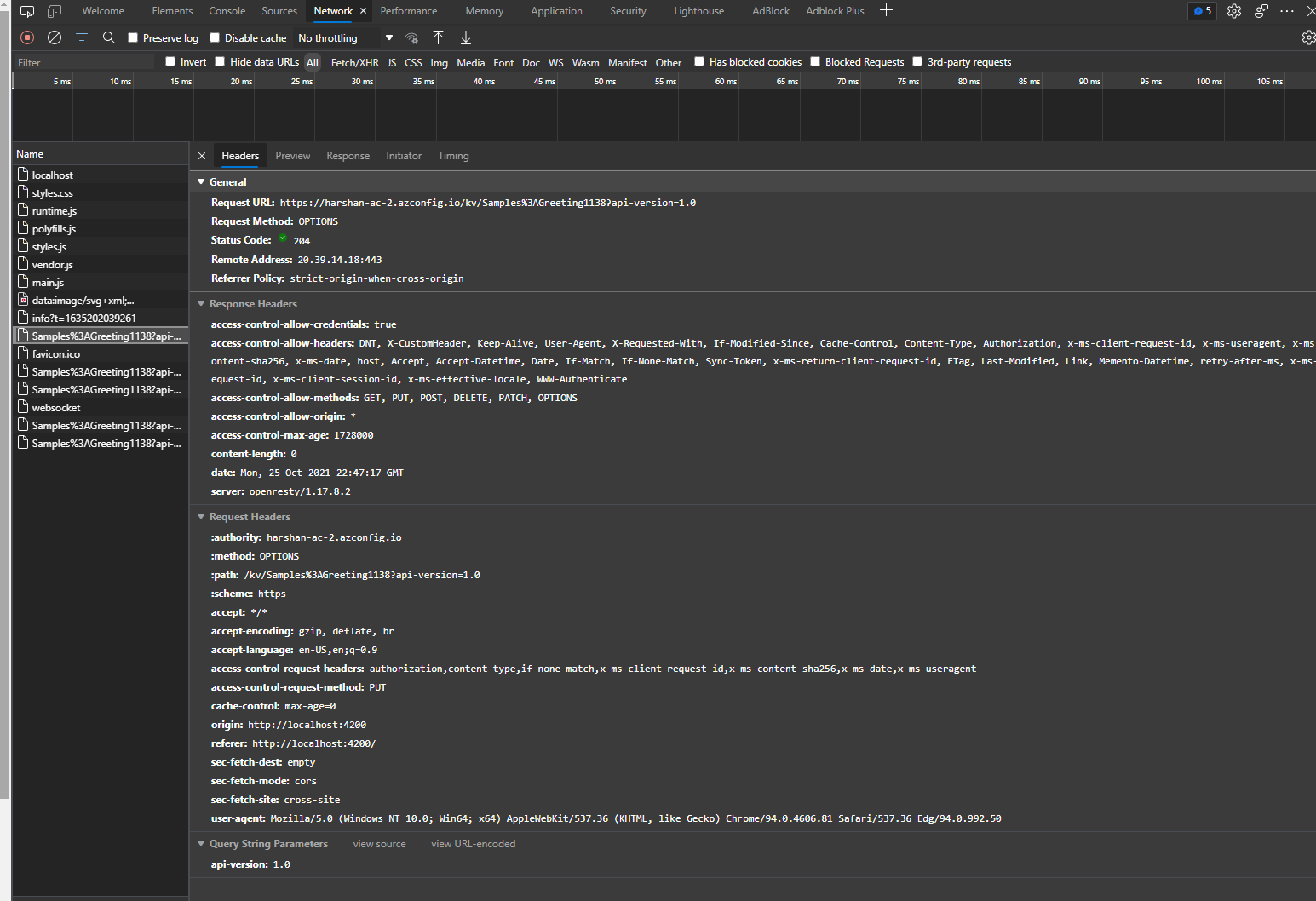Viewport: 1316px width, 901px height.
Task: Select the polyfills.js request row
Action: pyautogui.click(x=101, y=229)
